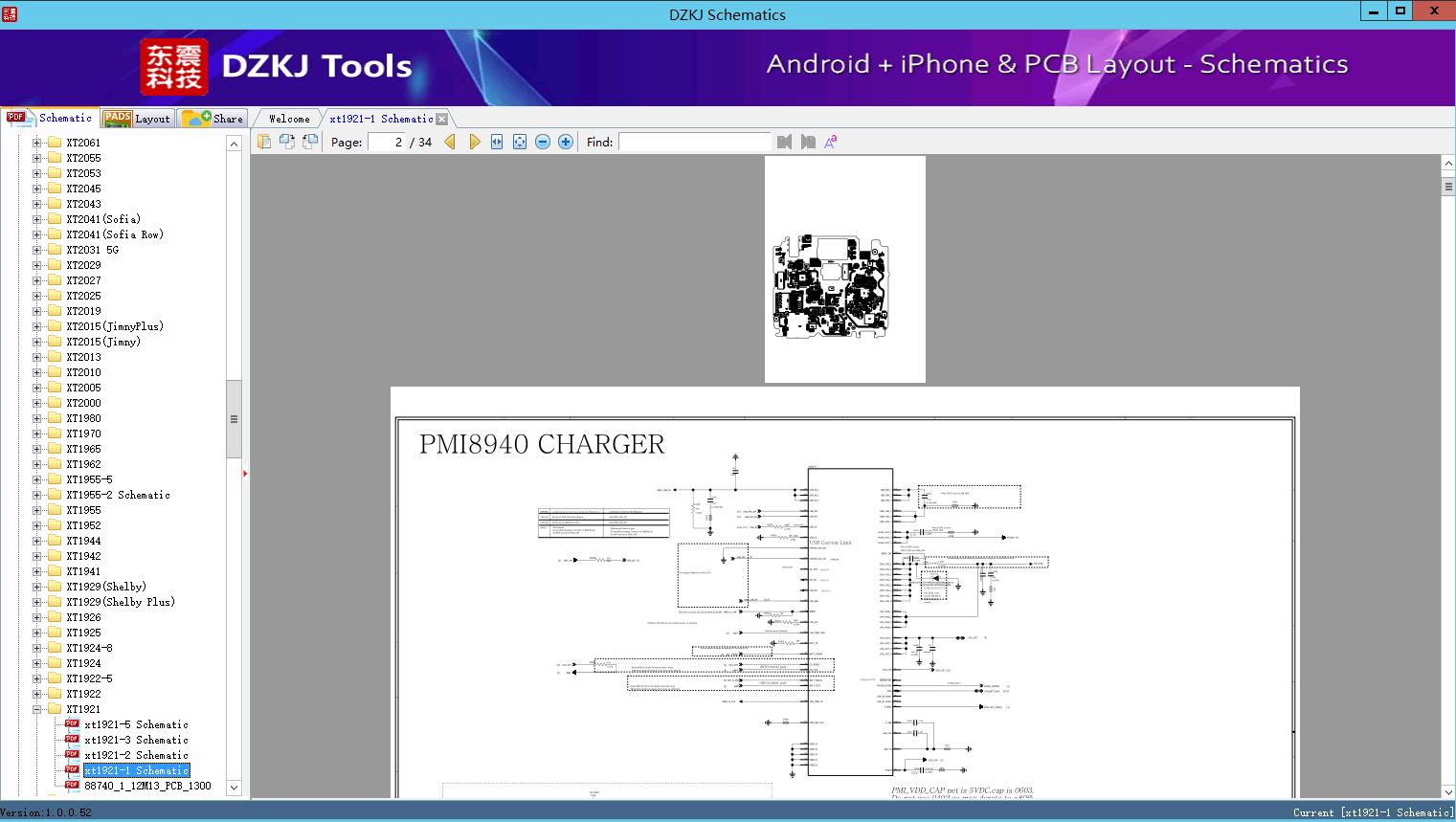Expand the XT2041(Sofia) folder
The height and width of the screenshot is (822, 1456).
[x=36, y=219]
